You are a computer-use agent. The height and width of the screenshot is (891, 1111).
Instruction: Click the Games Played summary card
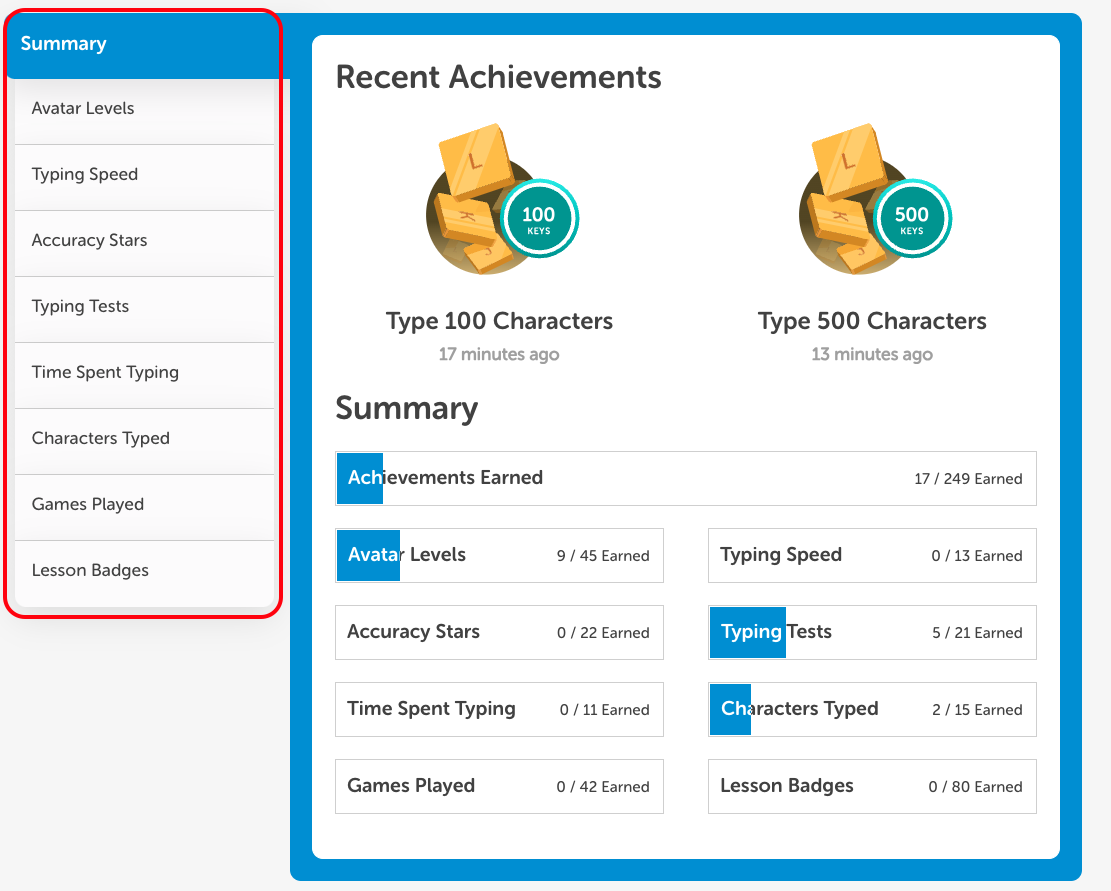coord(499,786)
